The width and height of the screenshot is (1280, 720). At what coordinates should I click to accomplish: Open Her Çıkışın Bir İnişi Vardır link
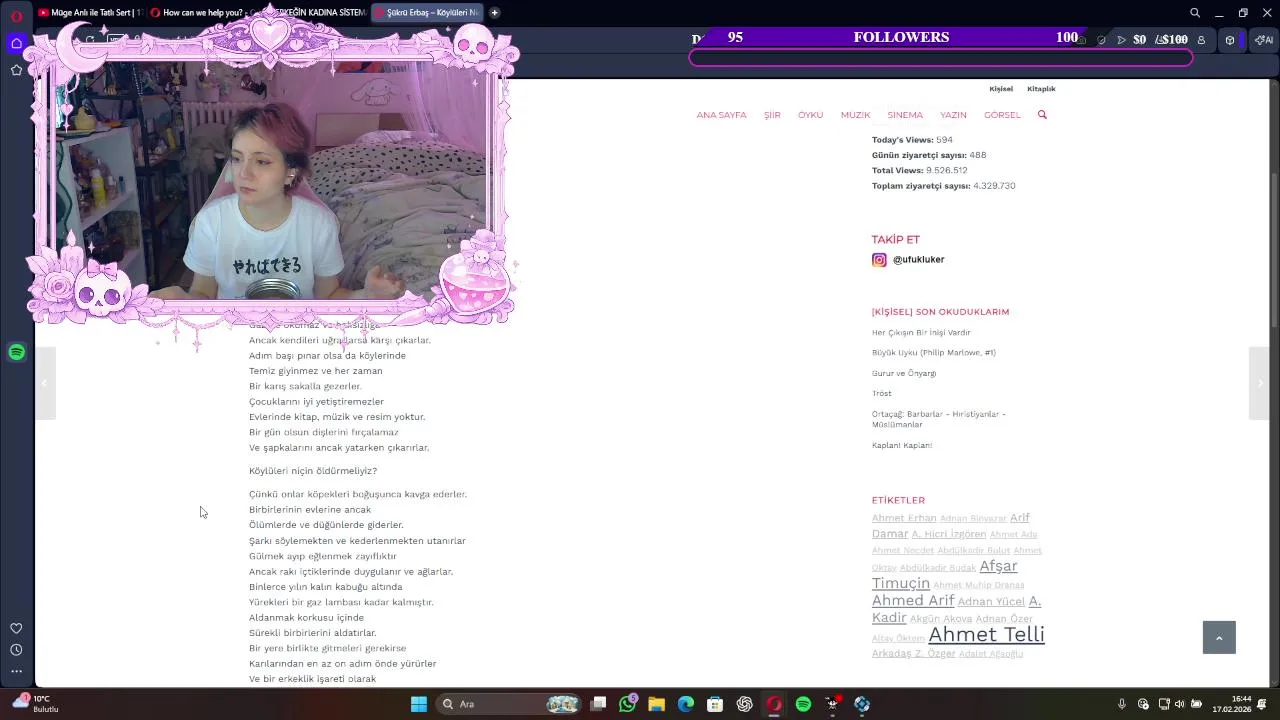click(921, 333)
